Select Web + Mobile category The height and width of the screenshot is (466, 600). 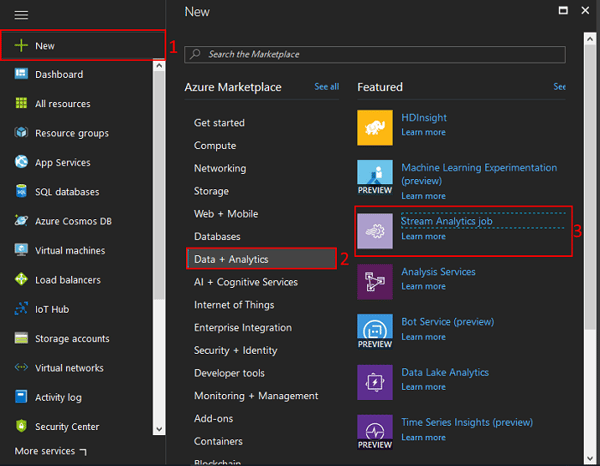226,214
